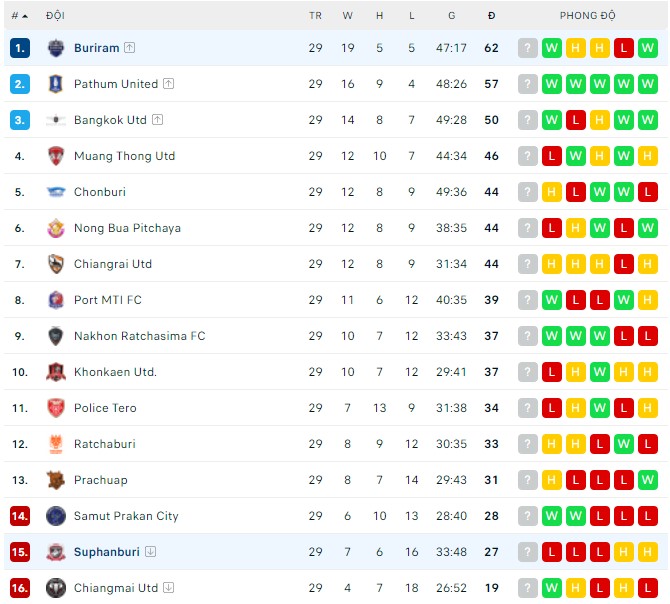
Task: Click the Khonkaen Utd. team crest
Action: pos(56,372)
